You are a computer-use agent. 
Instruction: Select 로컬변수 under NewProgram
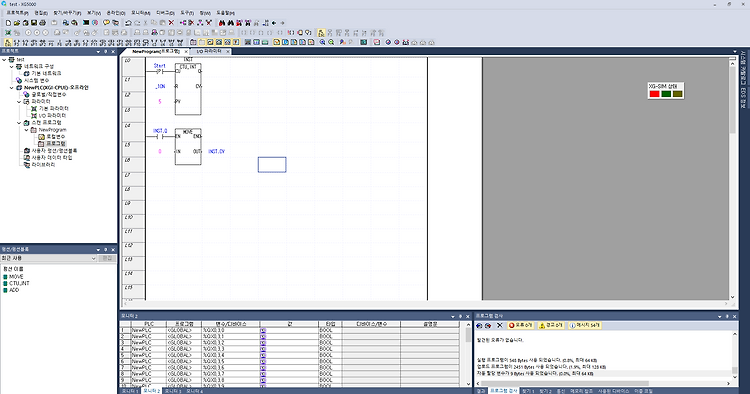(55, 137)
